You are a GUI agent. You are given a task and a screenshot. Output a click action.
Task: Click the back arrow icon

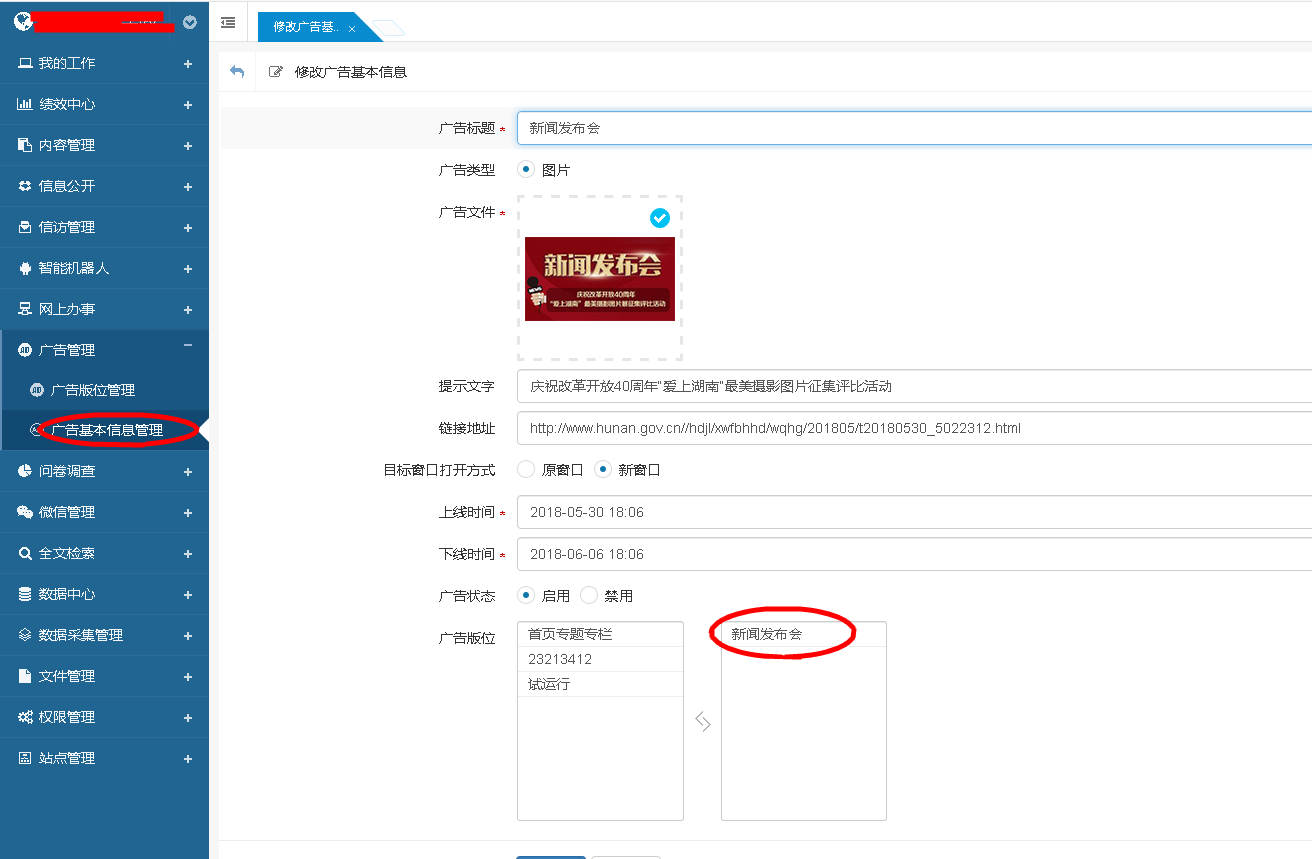click(x=237, y=71)
